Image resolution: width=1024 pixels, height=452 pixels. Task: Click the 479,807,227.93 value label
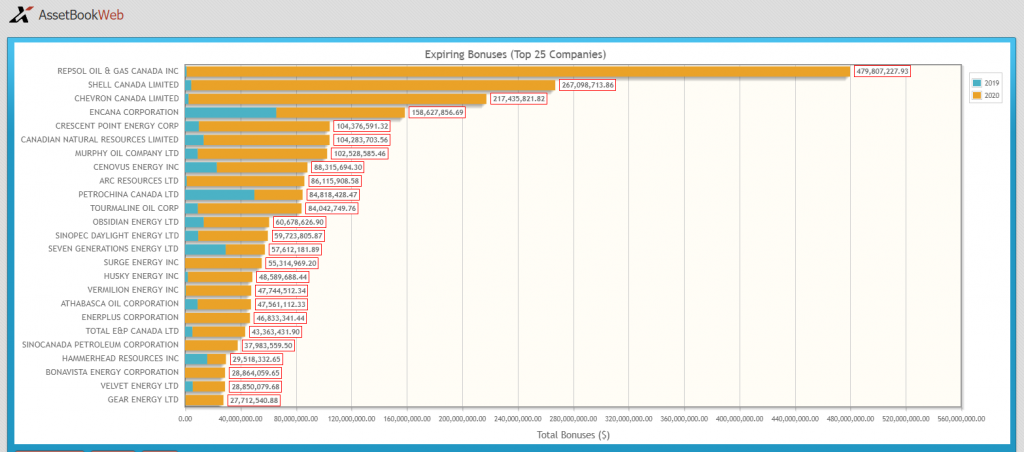pyautogui.click(x=882, y=71)
